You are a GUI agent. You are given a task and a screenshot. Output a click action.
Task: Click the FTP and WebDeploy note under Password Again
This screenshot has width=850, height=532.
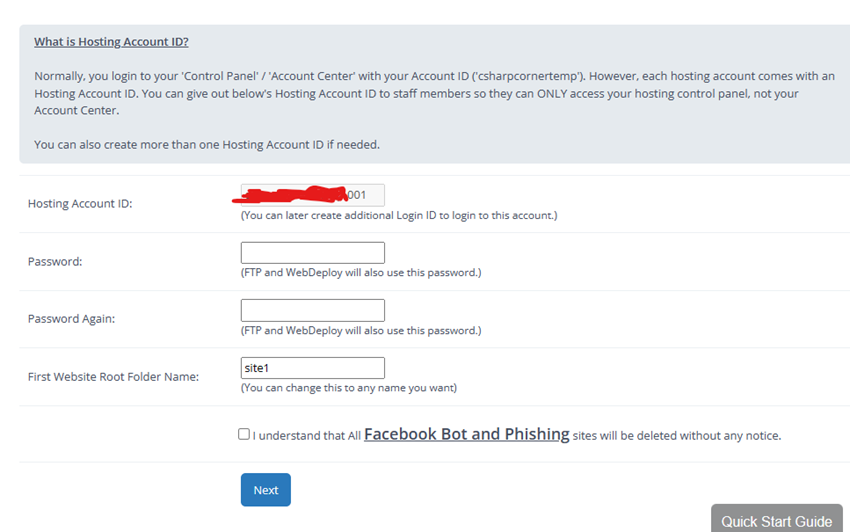coord(360,330)
